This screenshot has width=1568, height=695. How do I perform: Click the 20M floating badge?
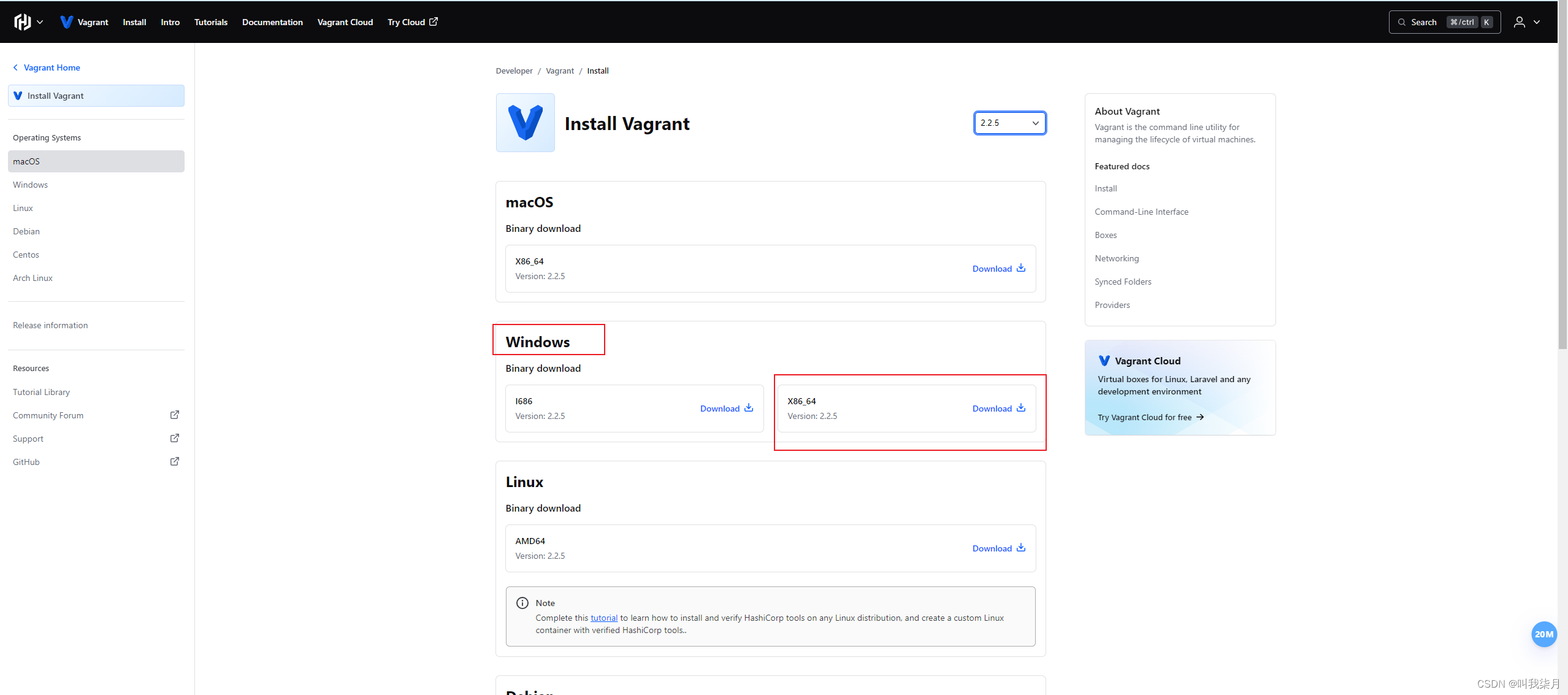click(x=1544, y=634)
